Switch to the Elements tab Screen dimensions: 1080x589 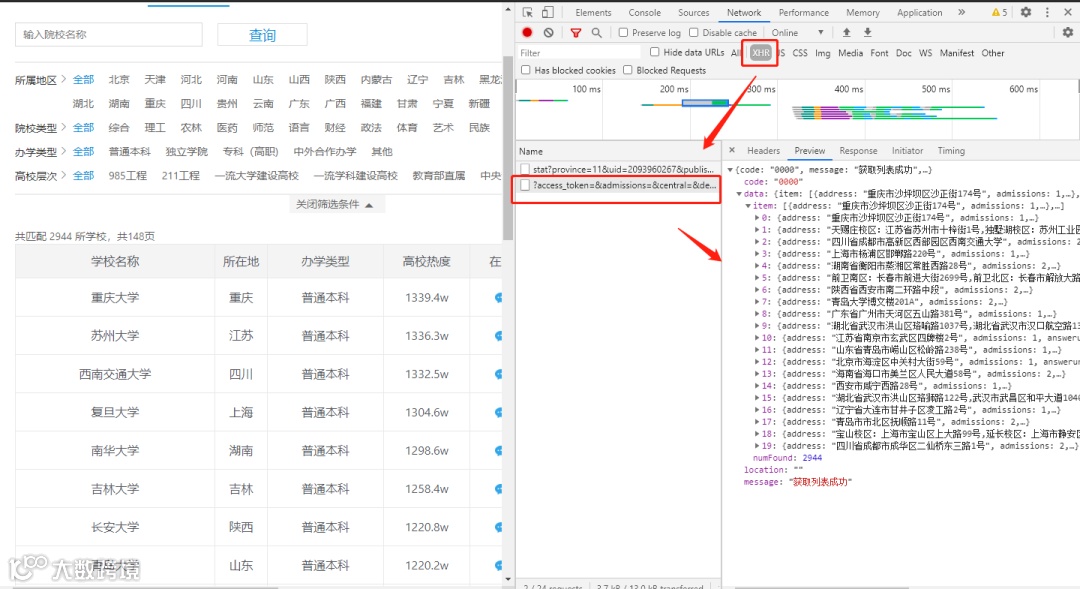(593, 12)
